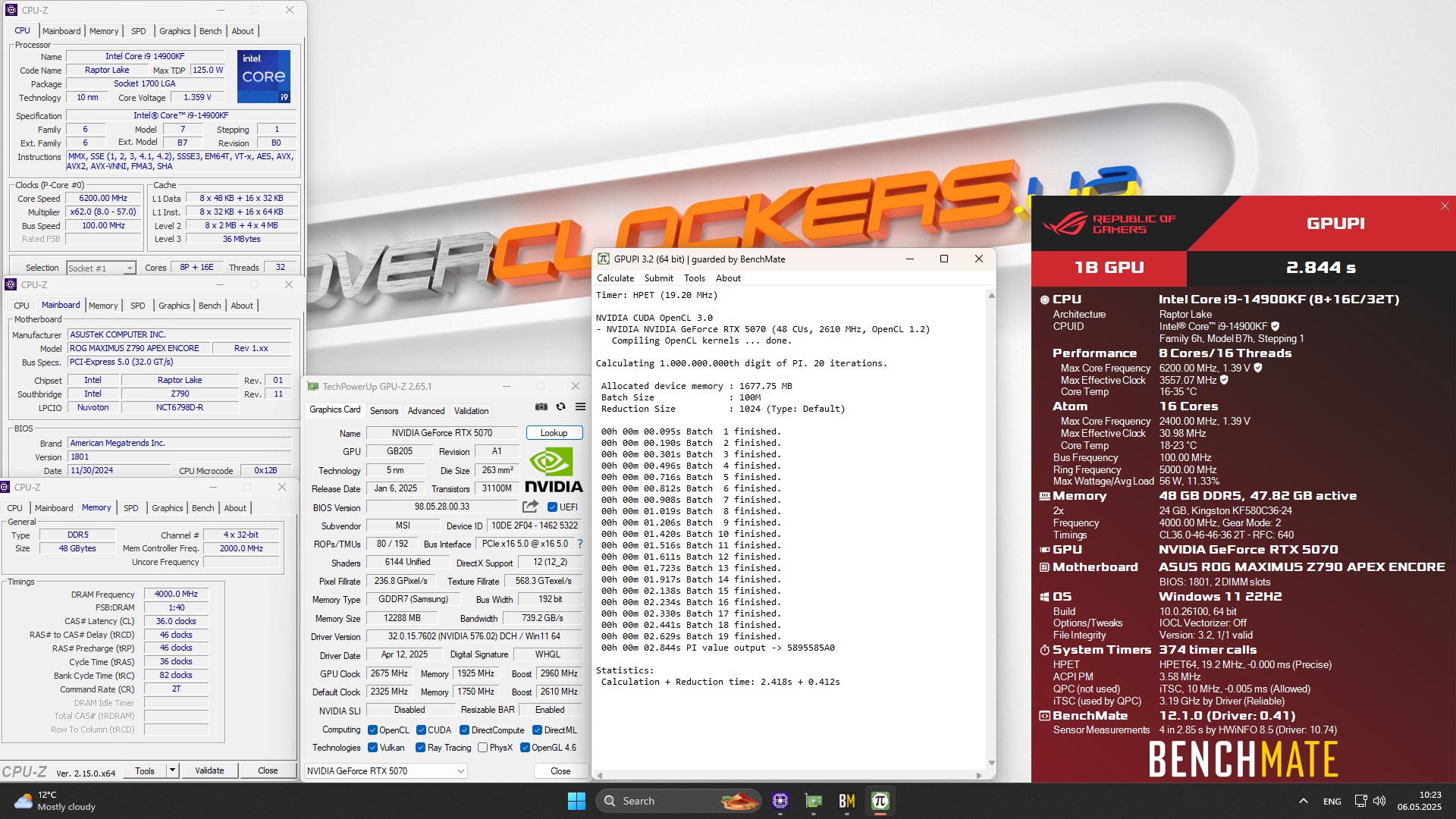Switch to GPU-Z Sensors tab
The height and width of the screenshot is (819, 1456).
pyautogui.click(x=384, y=411)
